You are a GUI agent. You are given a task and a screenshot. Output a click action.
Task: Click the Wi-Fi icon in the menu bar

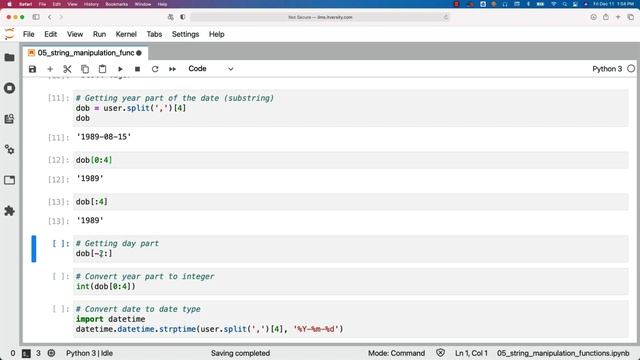[554, 4]
